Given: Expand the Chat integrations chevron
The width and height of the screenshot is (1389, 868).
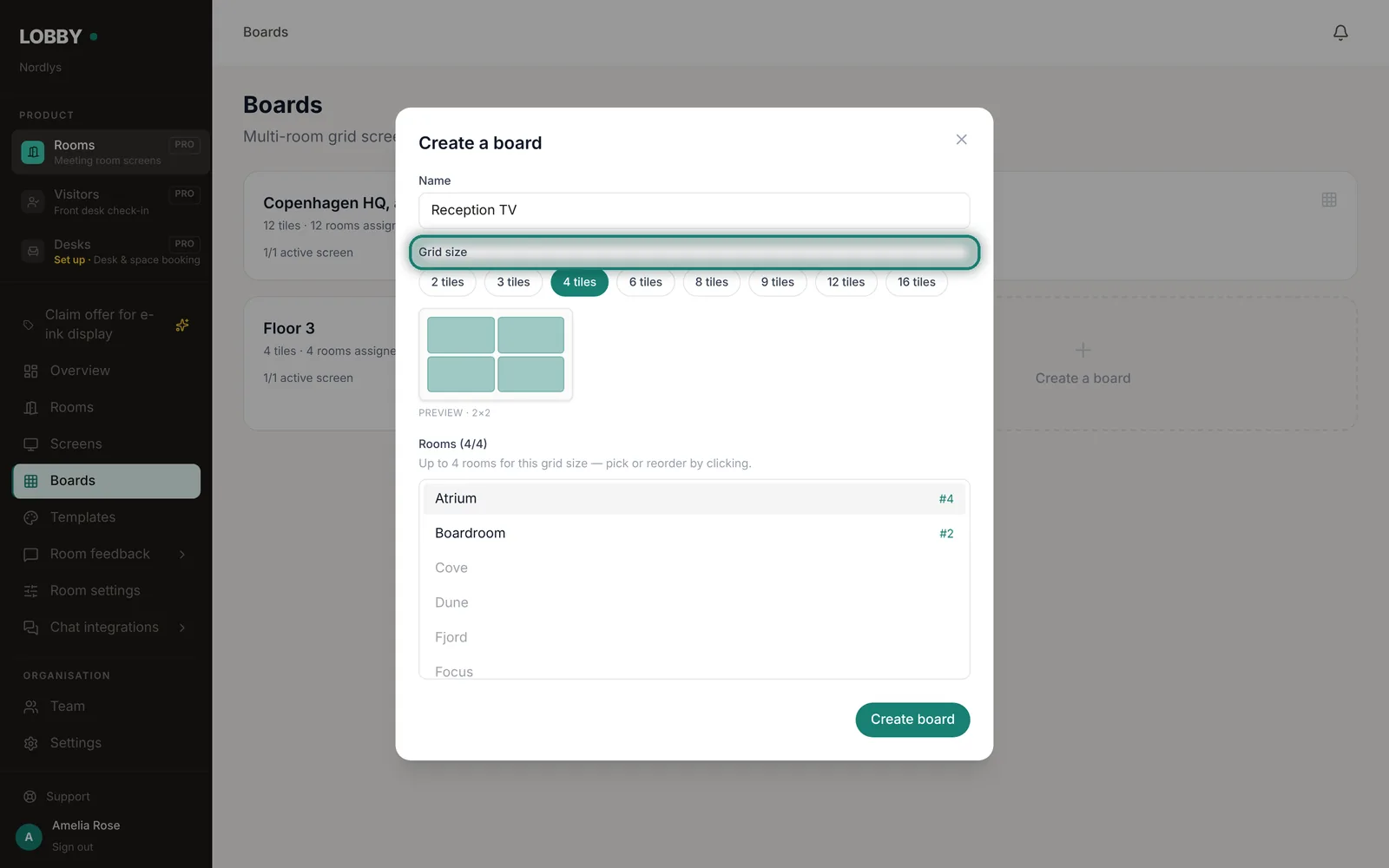Looking at the screenshot, I should 182,628.
